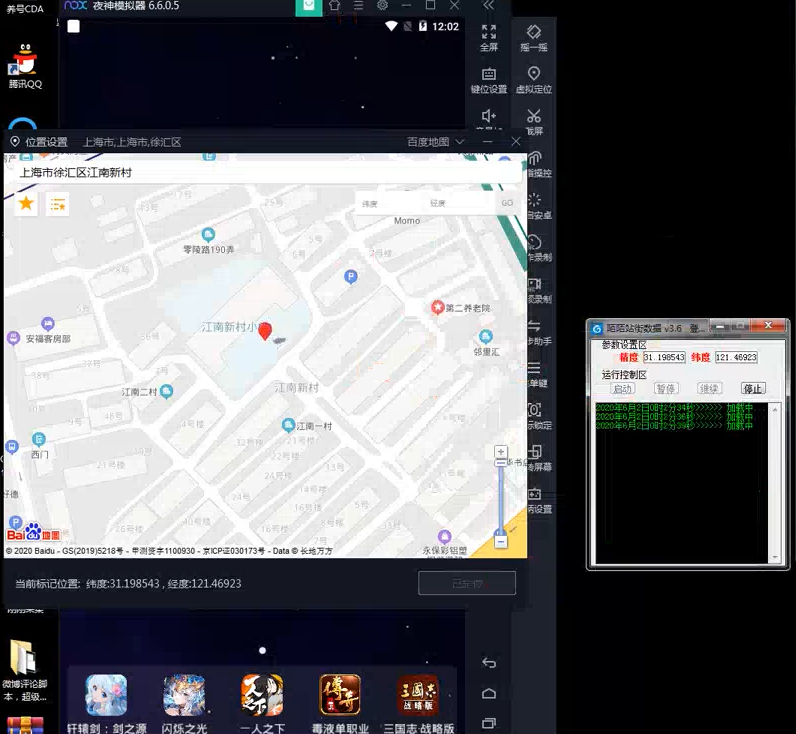Click the GO button for coordinates

507,203
